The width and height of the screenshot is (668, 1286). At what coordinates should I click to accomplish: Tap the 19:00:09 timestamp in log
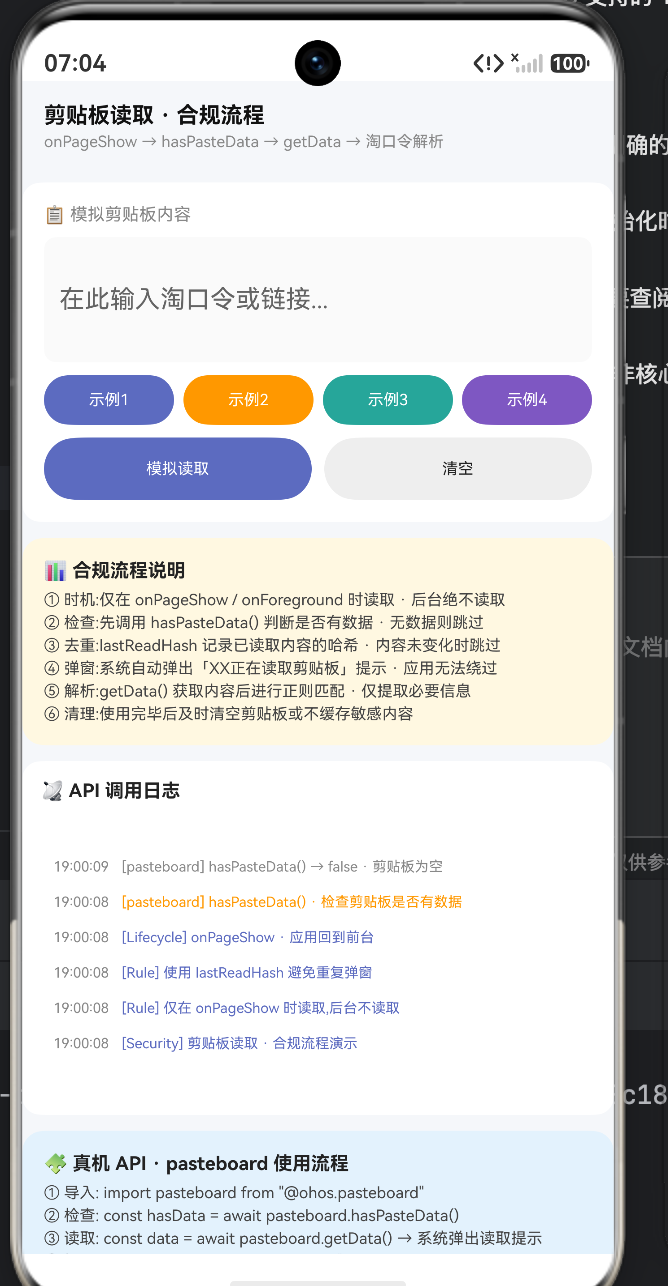(x=81, y=867)
